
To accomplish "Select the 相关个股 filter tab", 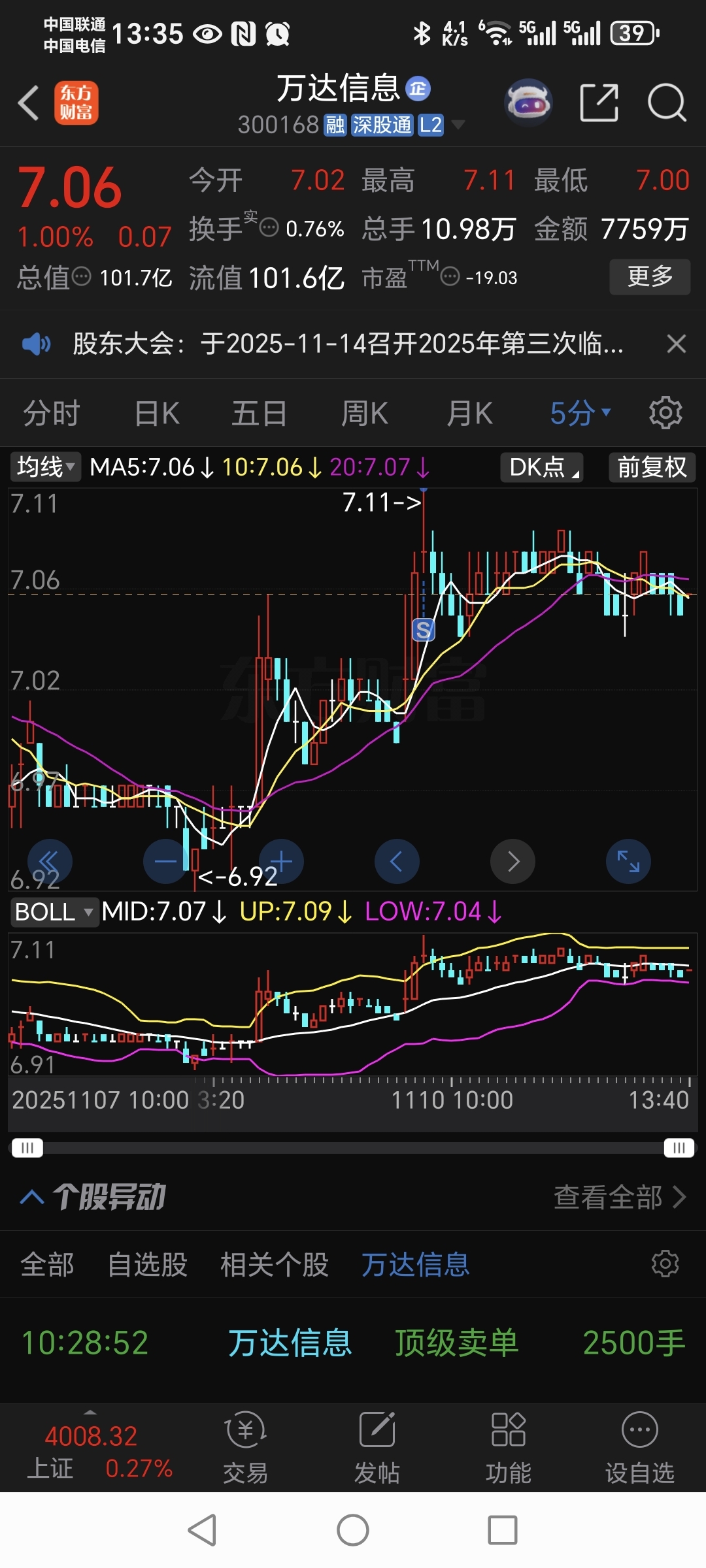I will [x=275, y=1264].
